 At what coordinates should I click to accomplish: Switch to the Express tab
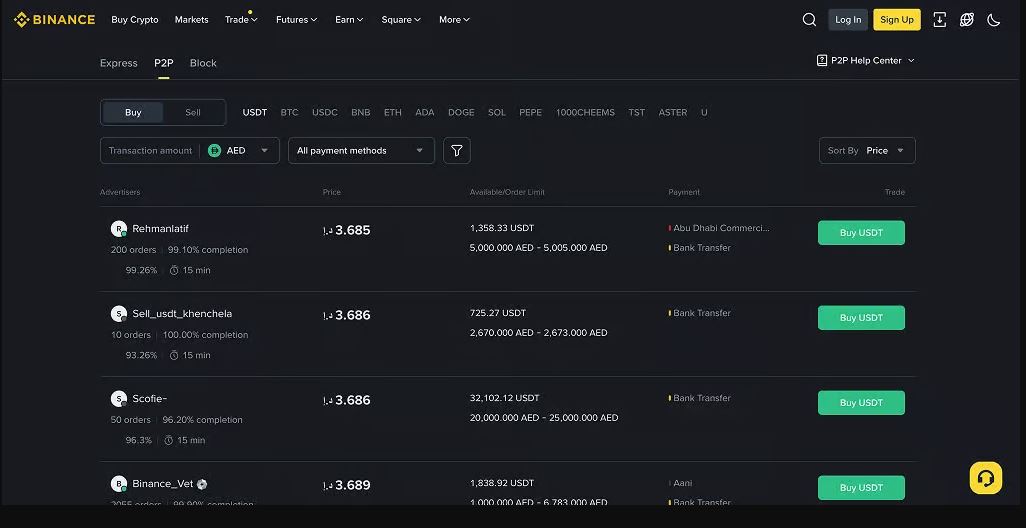click(x=118, y=63)
